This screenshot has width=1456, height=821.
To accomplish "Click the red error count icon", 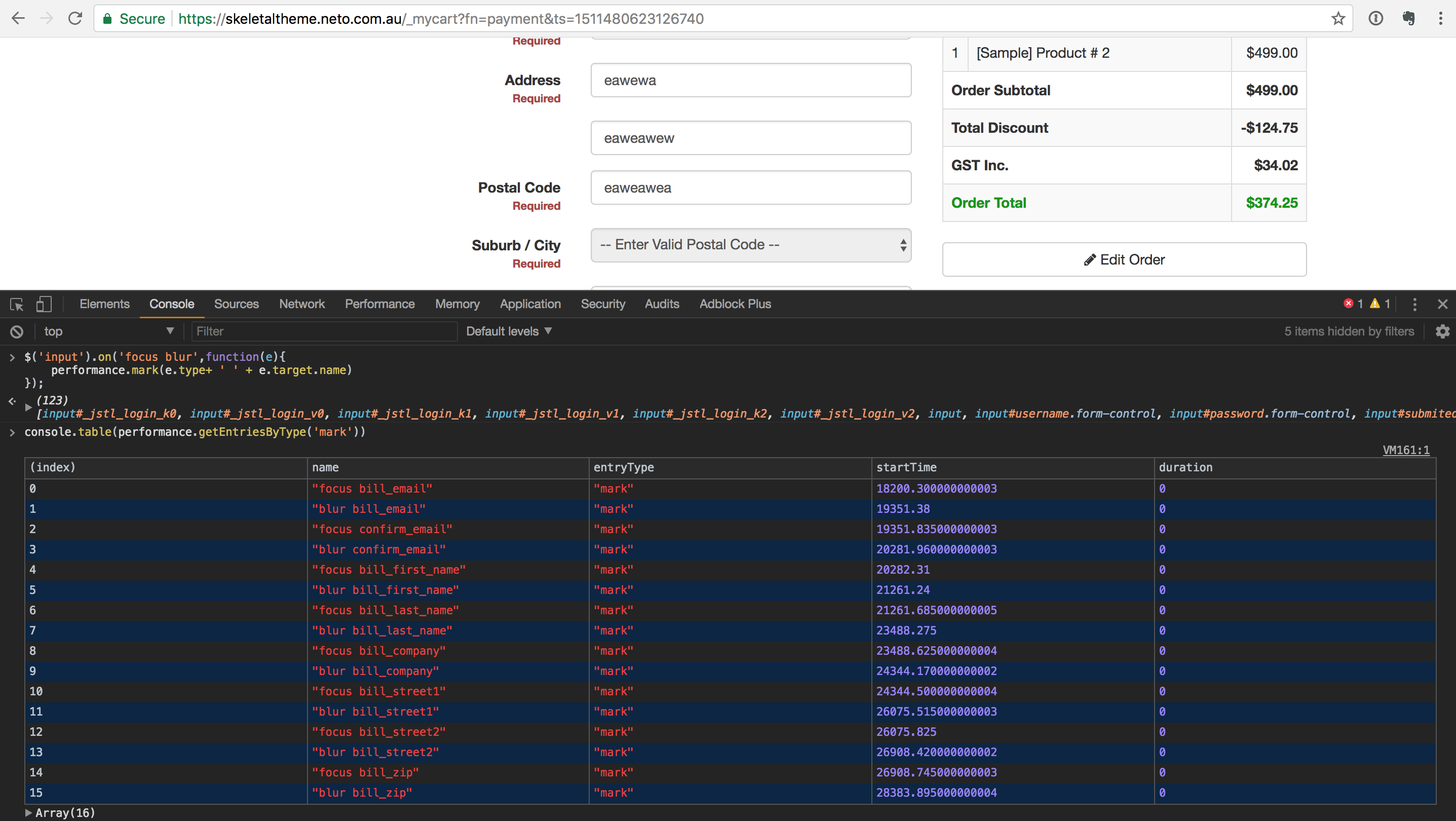I will (1349, 304).
